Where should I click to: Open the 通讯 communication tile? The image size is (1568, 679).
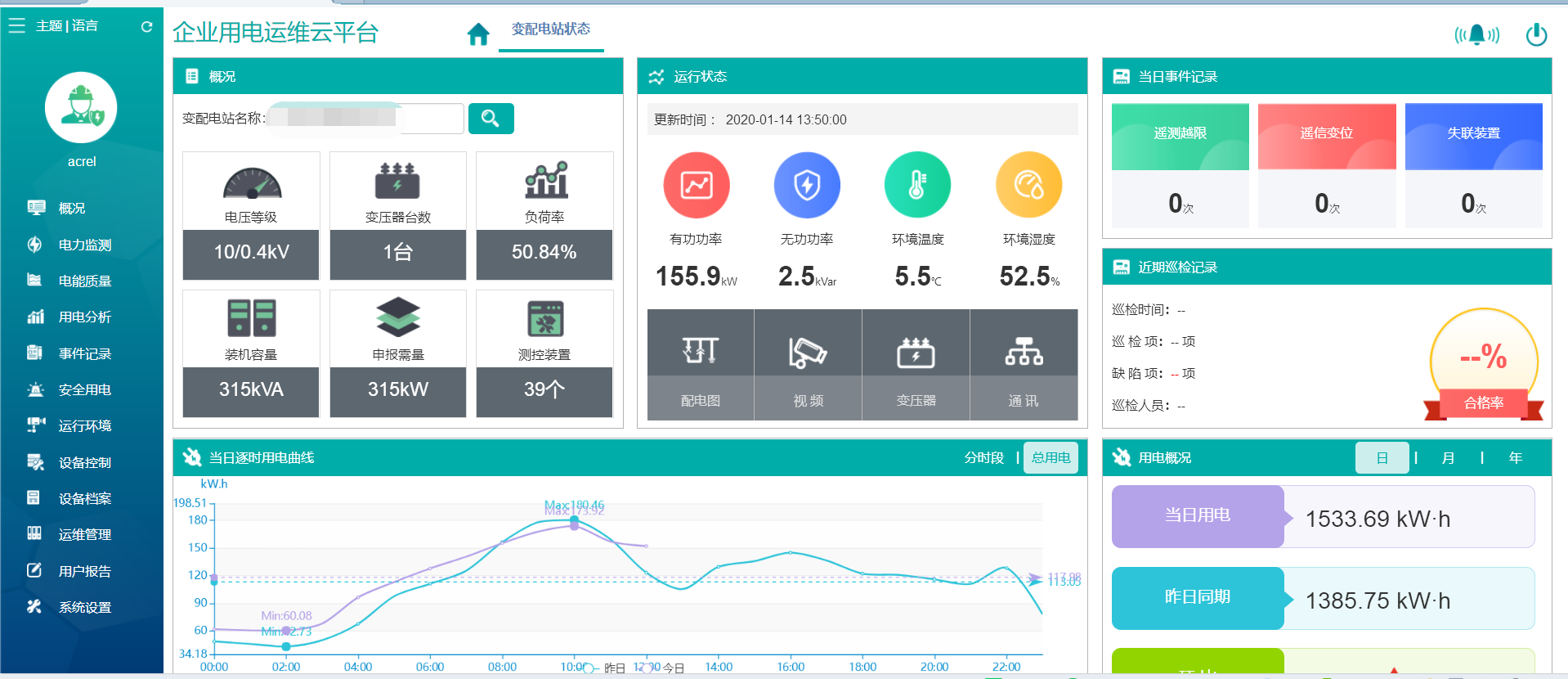[1024, 365]
